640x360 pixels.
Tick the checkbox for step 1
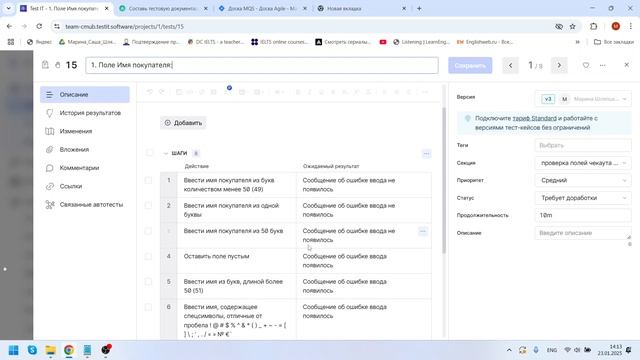point(148,180)
